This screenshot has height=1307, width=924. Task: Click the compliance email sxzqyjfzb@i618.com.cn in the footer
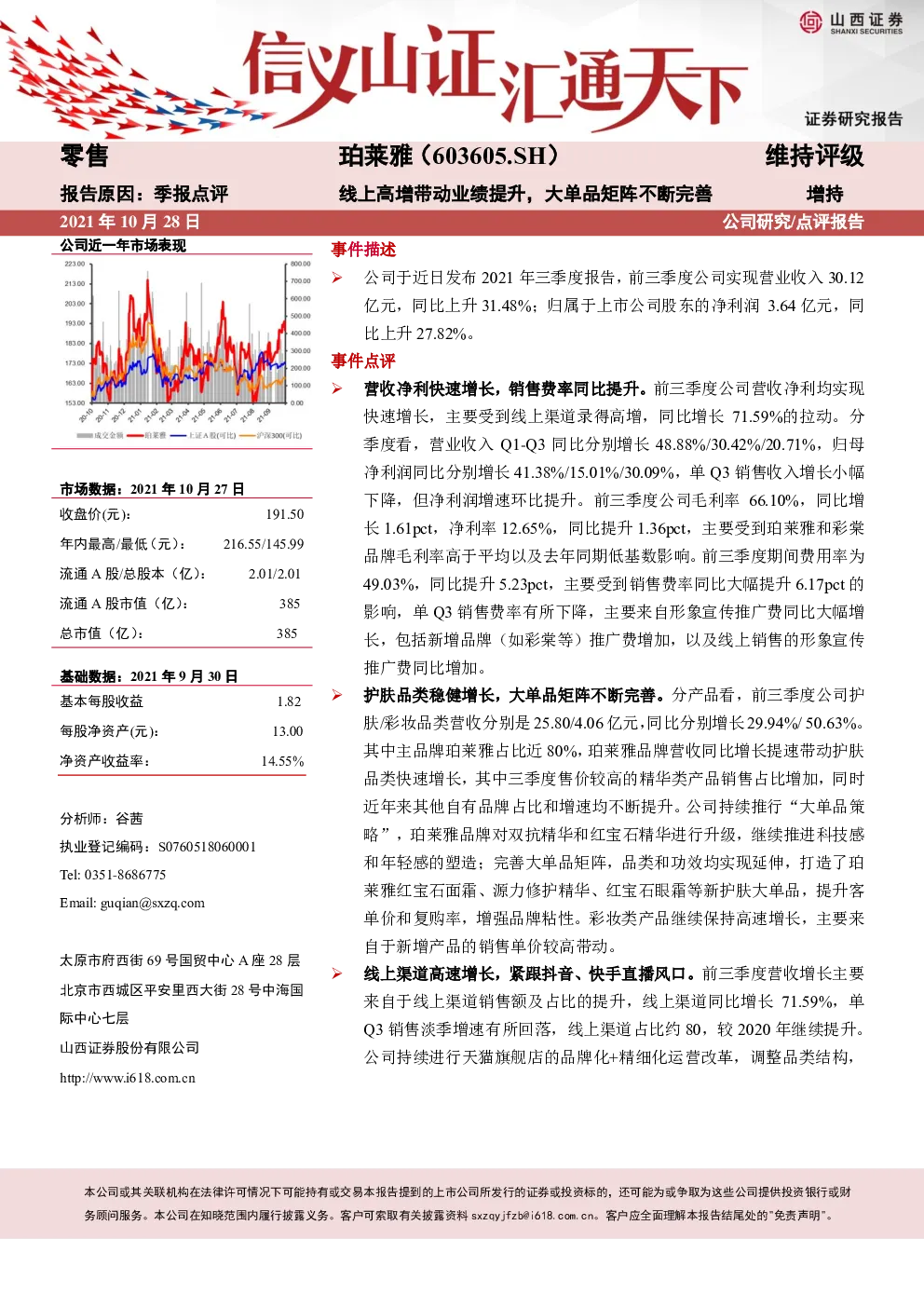[x=535, y=1216]
